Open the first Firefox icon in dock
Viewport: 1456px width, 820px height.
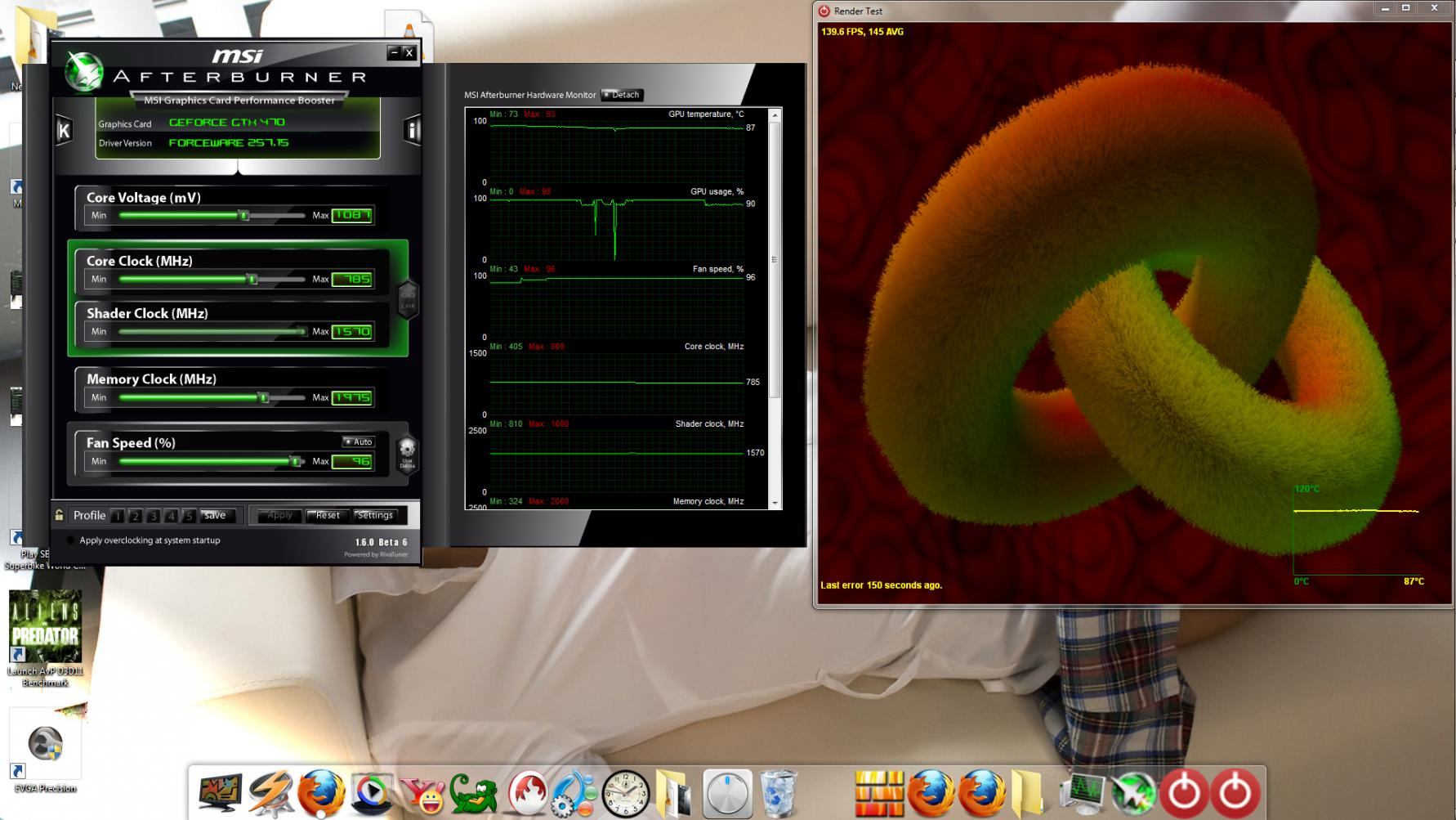[x=321, y=793]
